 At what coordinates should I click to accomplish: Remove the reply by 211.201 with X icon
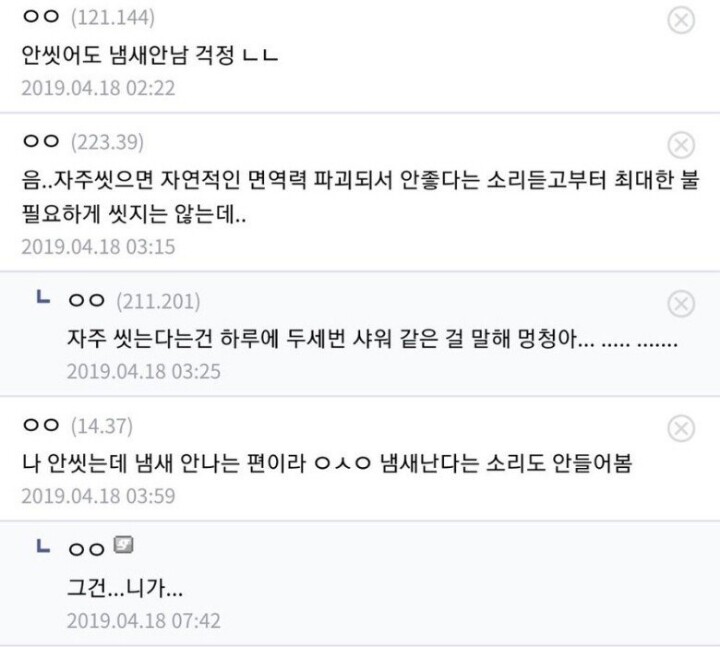pos(680,303)
